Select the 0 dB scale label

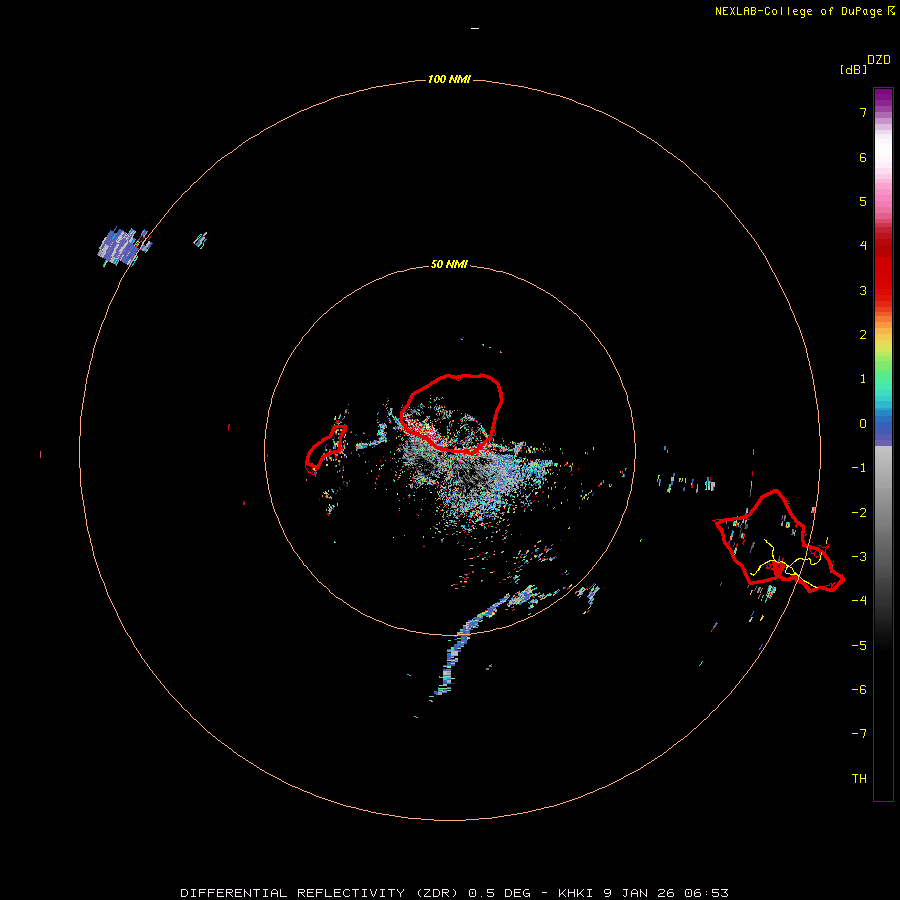click(863, 424)
